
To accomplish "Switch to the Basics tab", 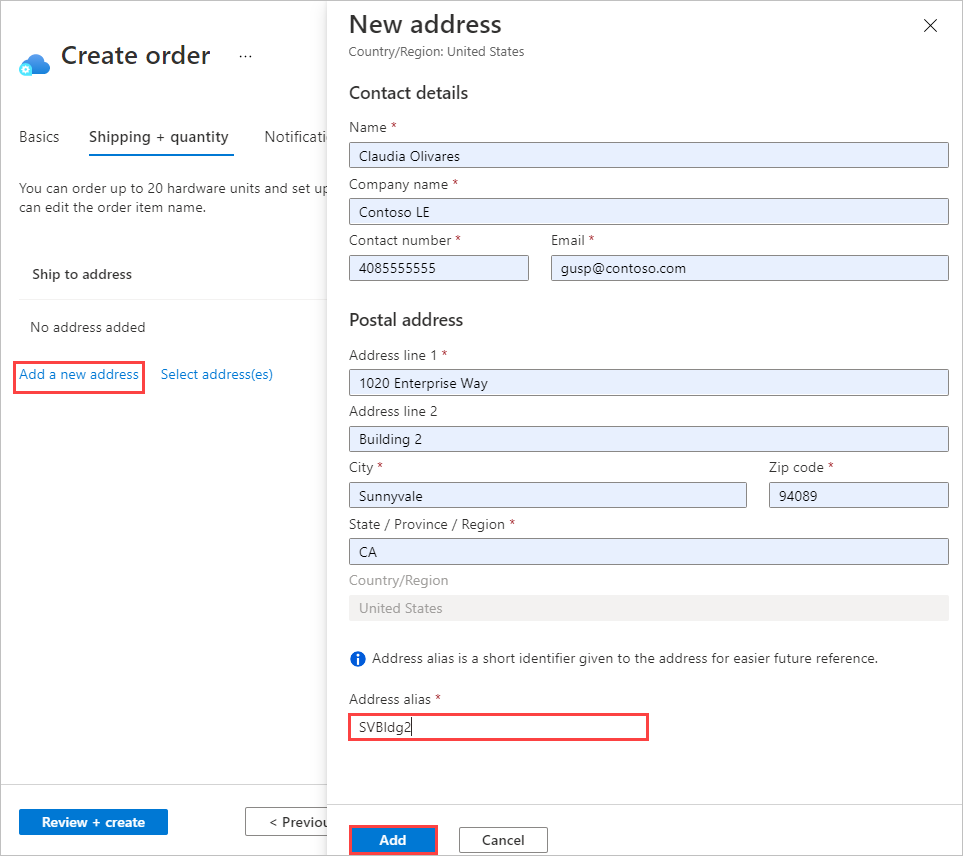I will pyautogui.click(x=39, y=136).
